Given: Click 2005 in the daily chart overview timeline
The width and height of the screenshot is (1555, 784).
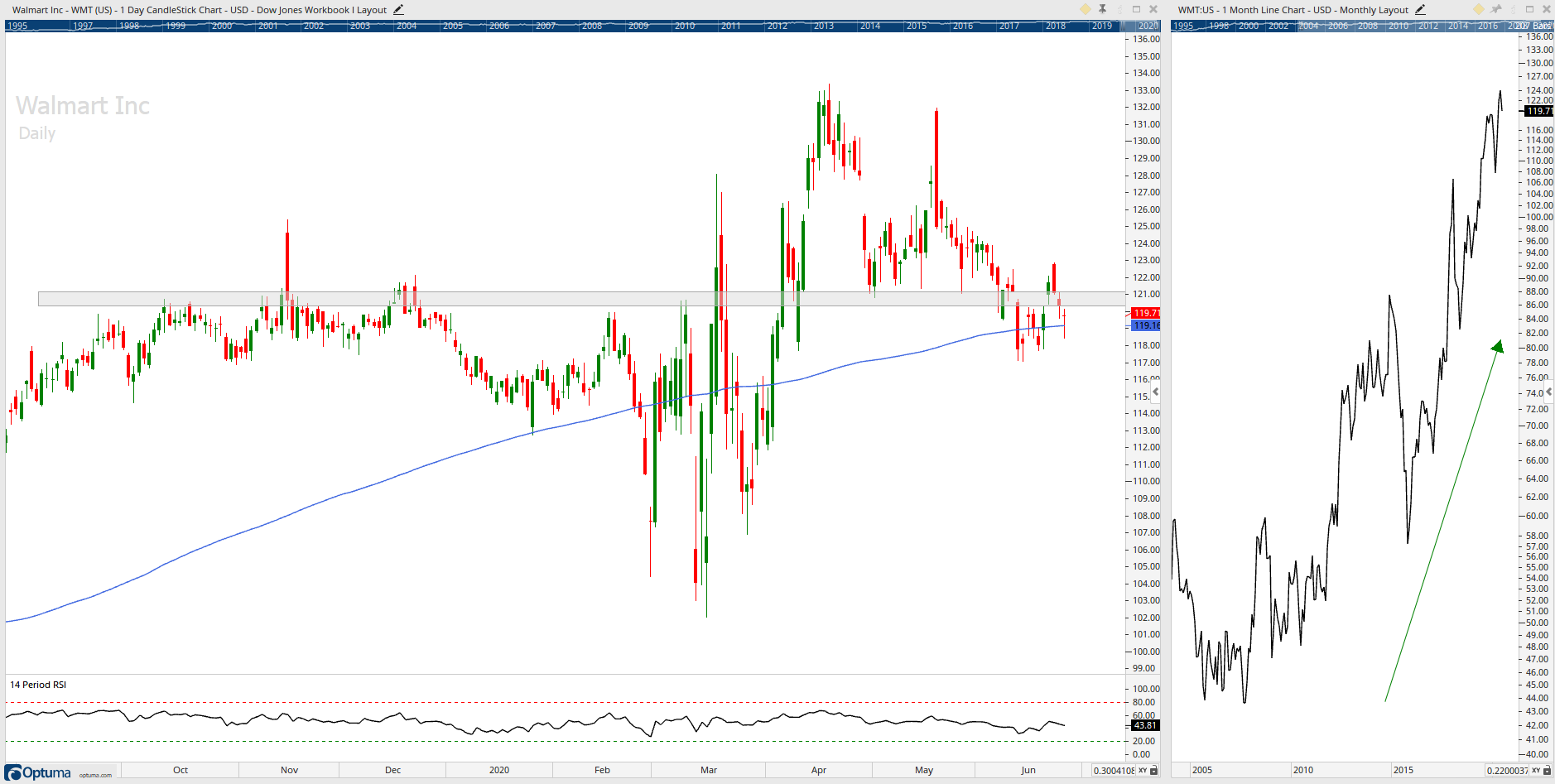Looking at the screenshot, I should coord(453,26).
